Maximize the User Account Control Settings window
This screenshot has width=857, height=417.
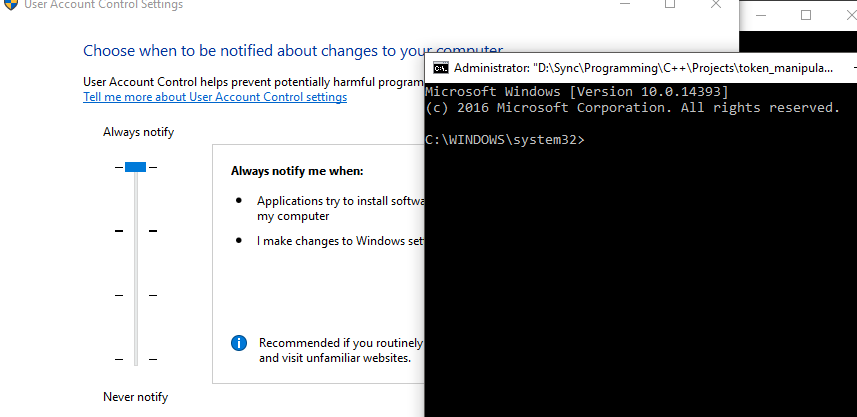[x=670, y=4]
